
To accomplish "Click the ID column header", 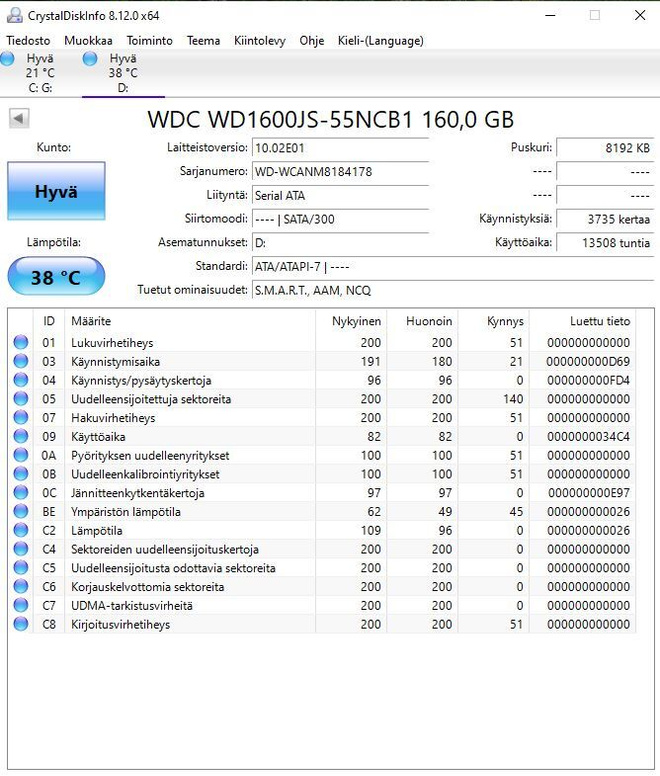I will click(x=48, y=321).
